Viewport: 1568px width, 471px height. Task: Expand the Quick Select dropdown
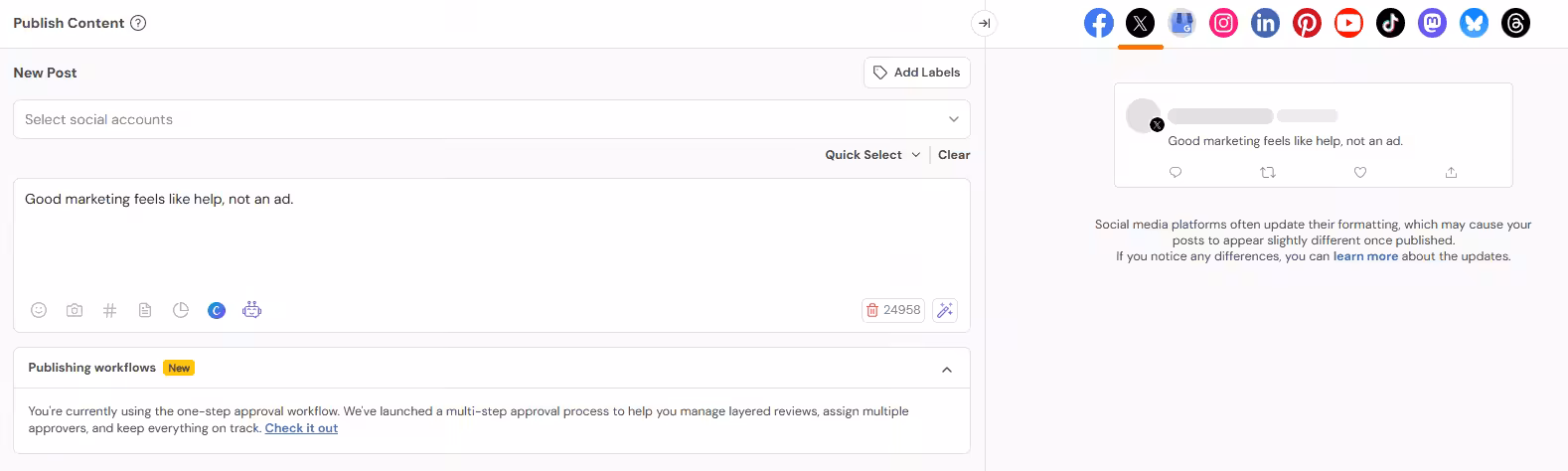pos(872,155)
